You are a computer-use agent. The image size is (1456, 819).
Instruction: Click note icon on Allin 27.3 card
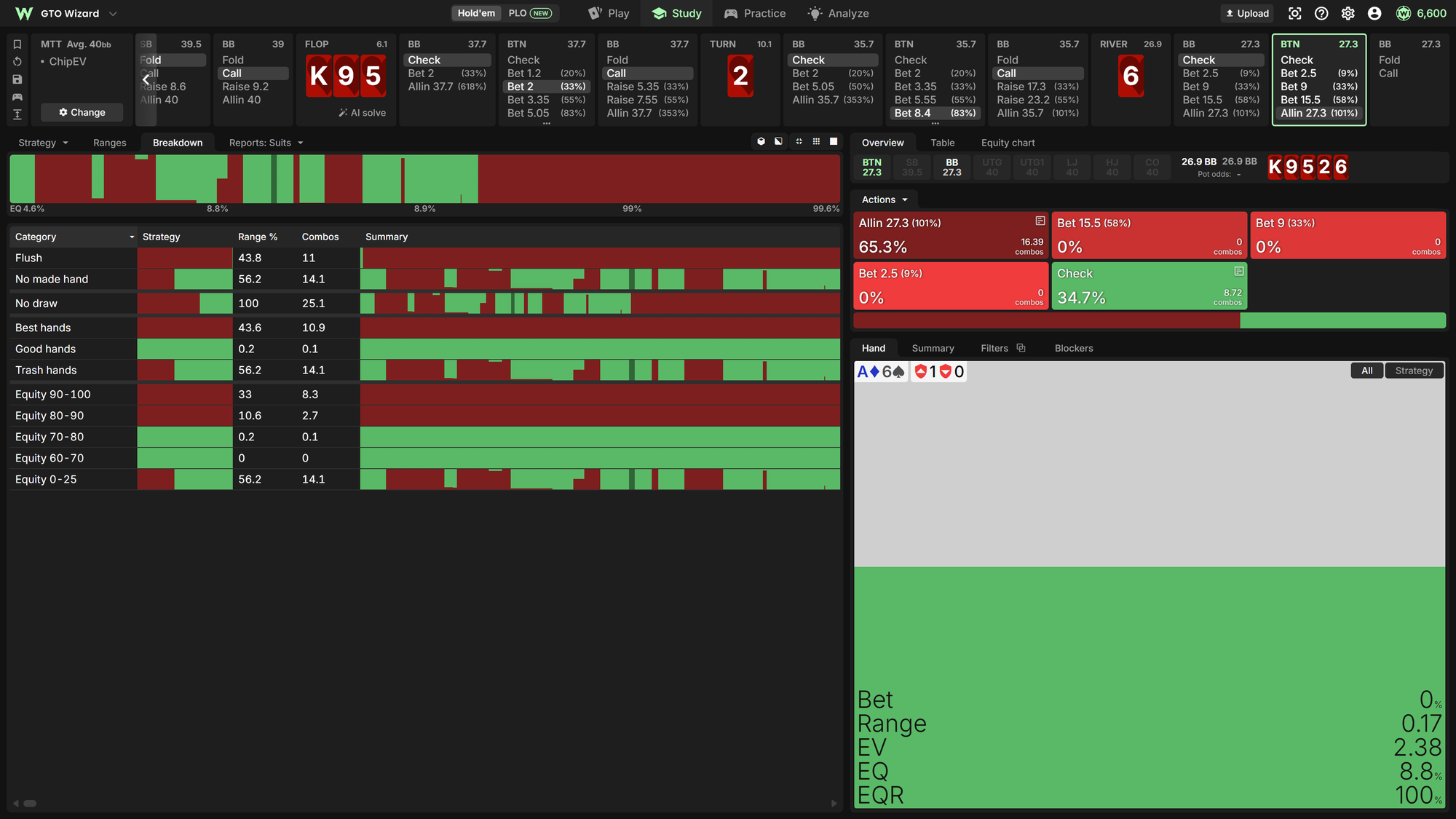[x=1040, y=221]
